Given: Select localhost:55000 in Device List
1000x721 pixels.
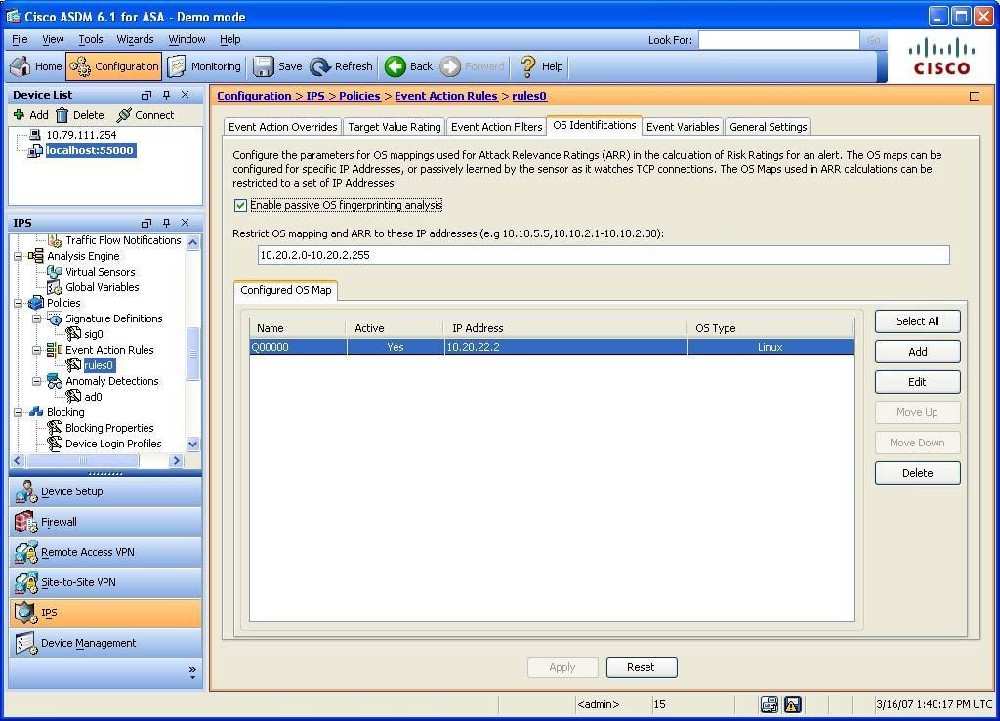Looking at the screenshot, I should pyautogui.click(x=90, y=150).
